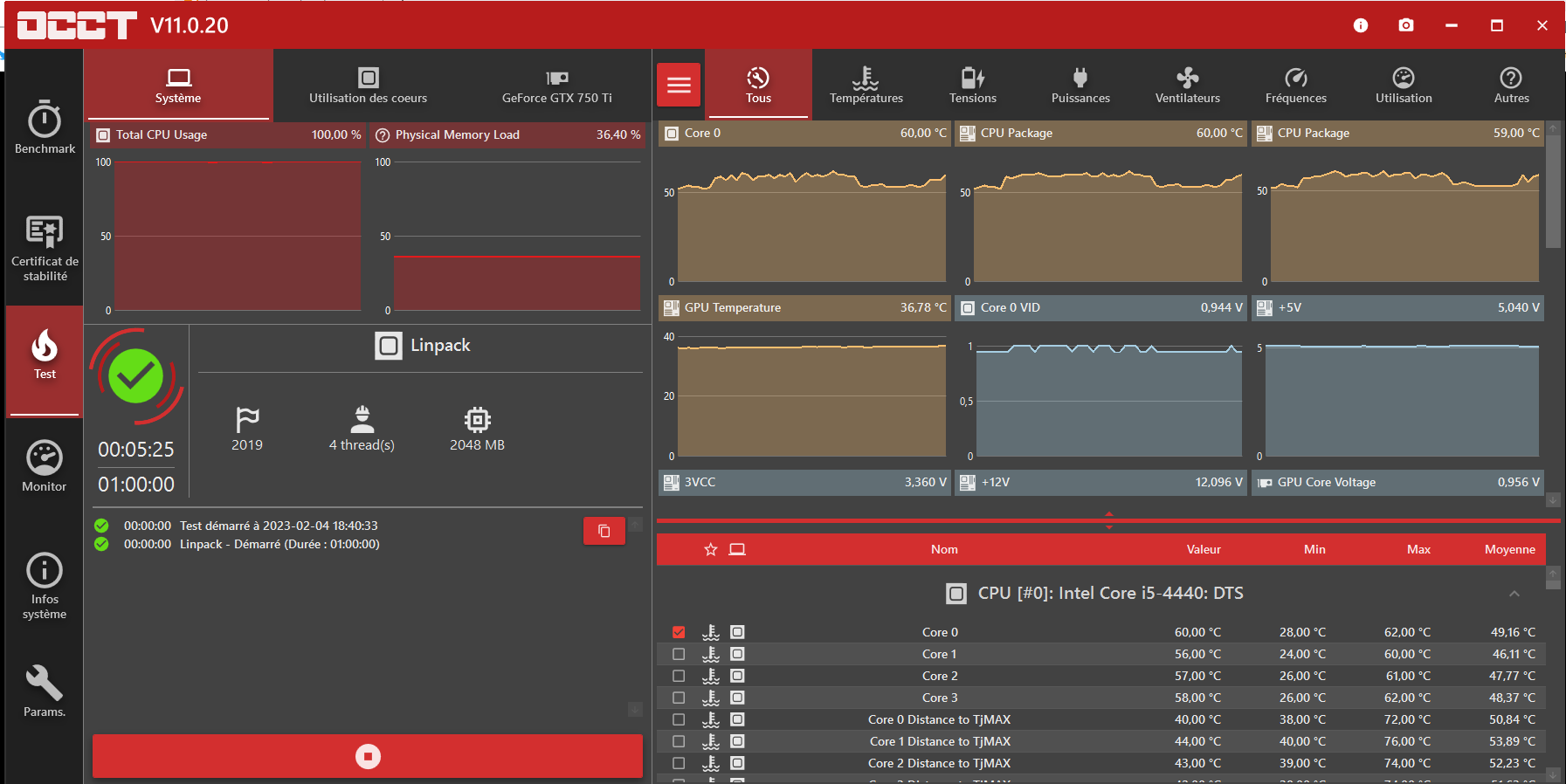Click the info icon in title bar
Screen dimensions: 1566x784
[1360, 25]
